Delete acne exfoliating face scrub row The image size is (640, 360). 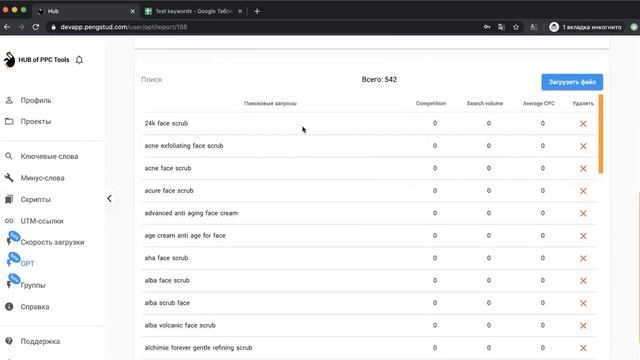point(583,146)
